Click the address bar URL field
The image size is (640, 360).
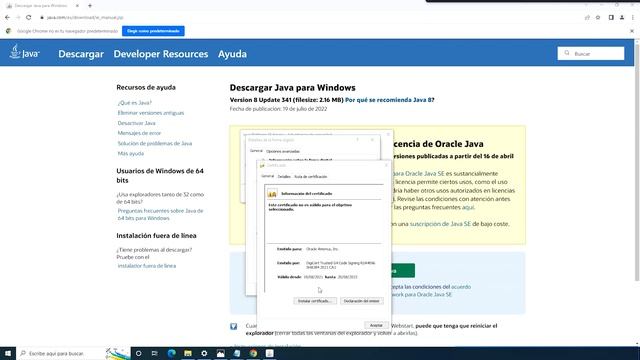[x=85, y=18]
